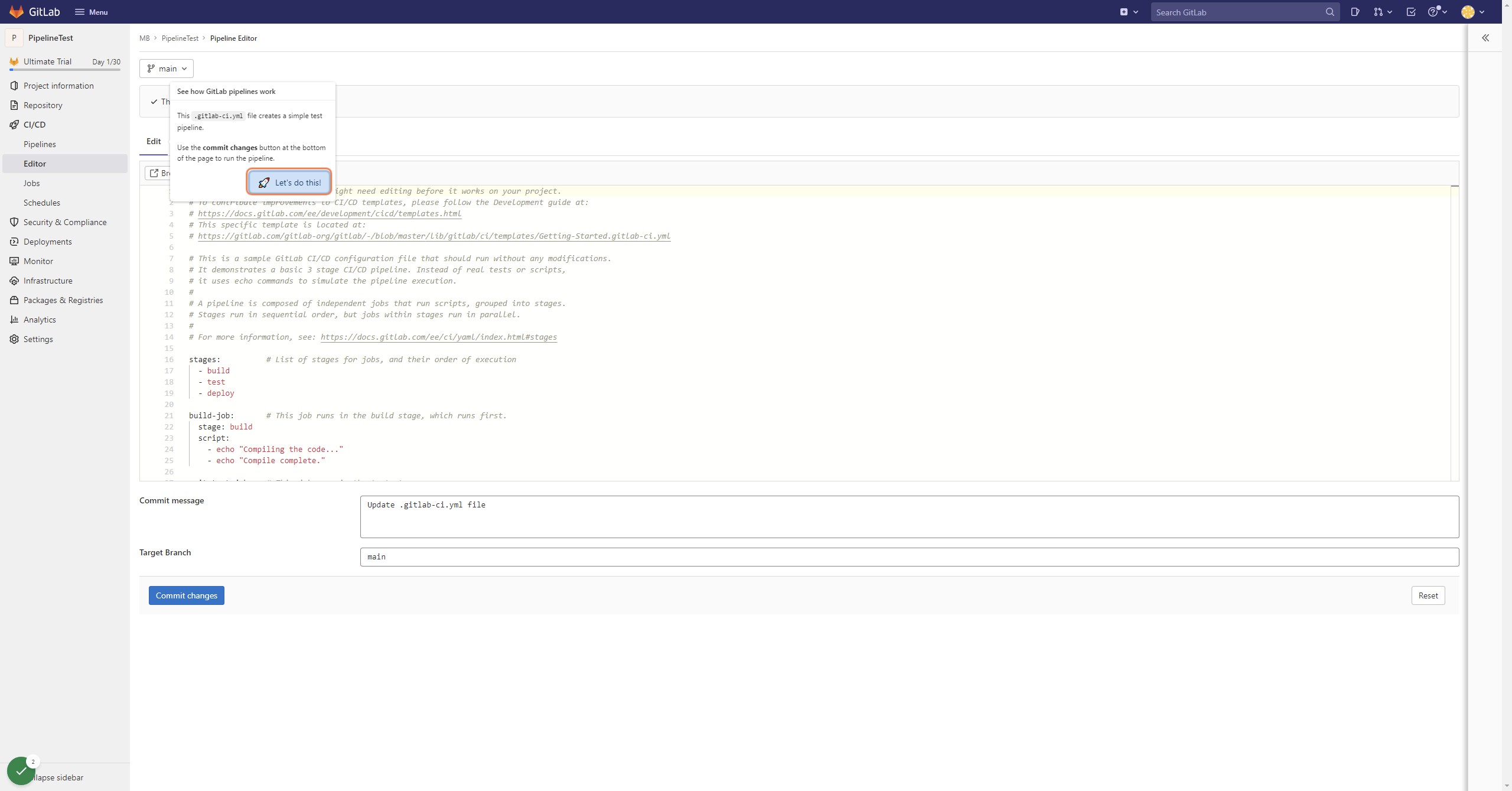Click the Search GitLab field
1512x791 pixels.
pyautogui.click(x=1244, y=12)
